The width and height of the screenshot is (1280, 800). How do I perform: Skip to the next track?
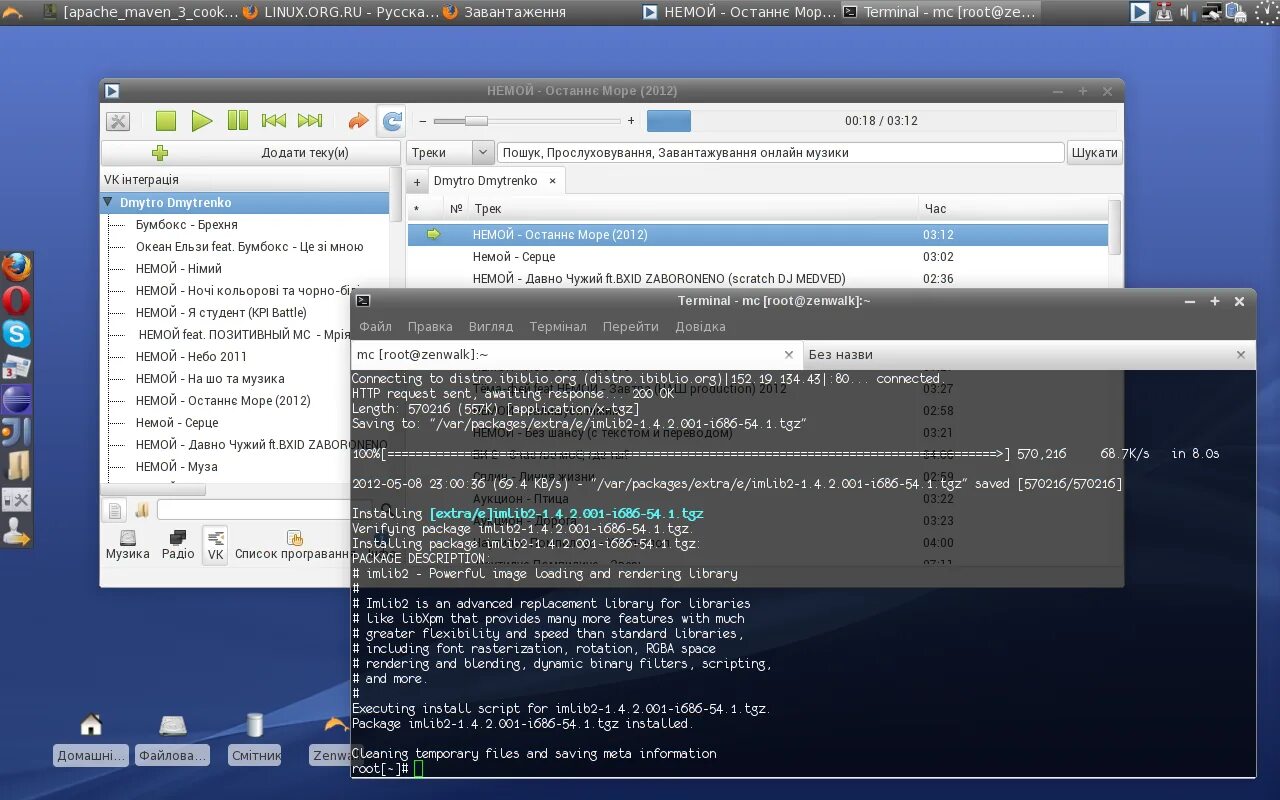pos(310,121)
